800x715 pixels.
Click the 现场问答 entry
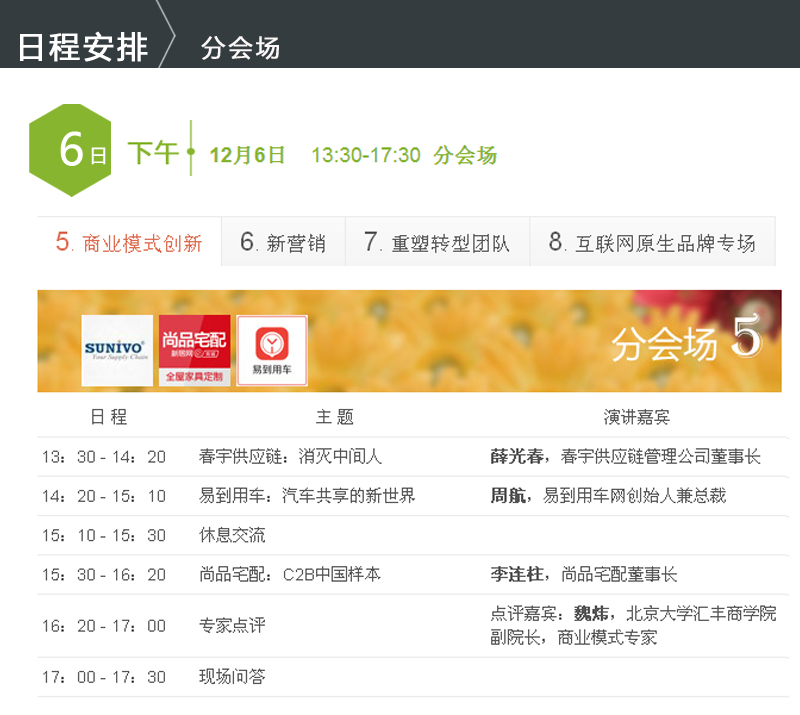click(232, 677)
